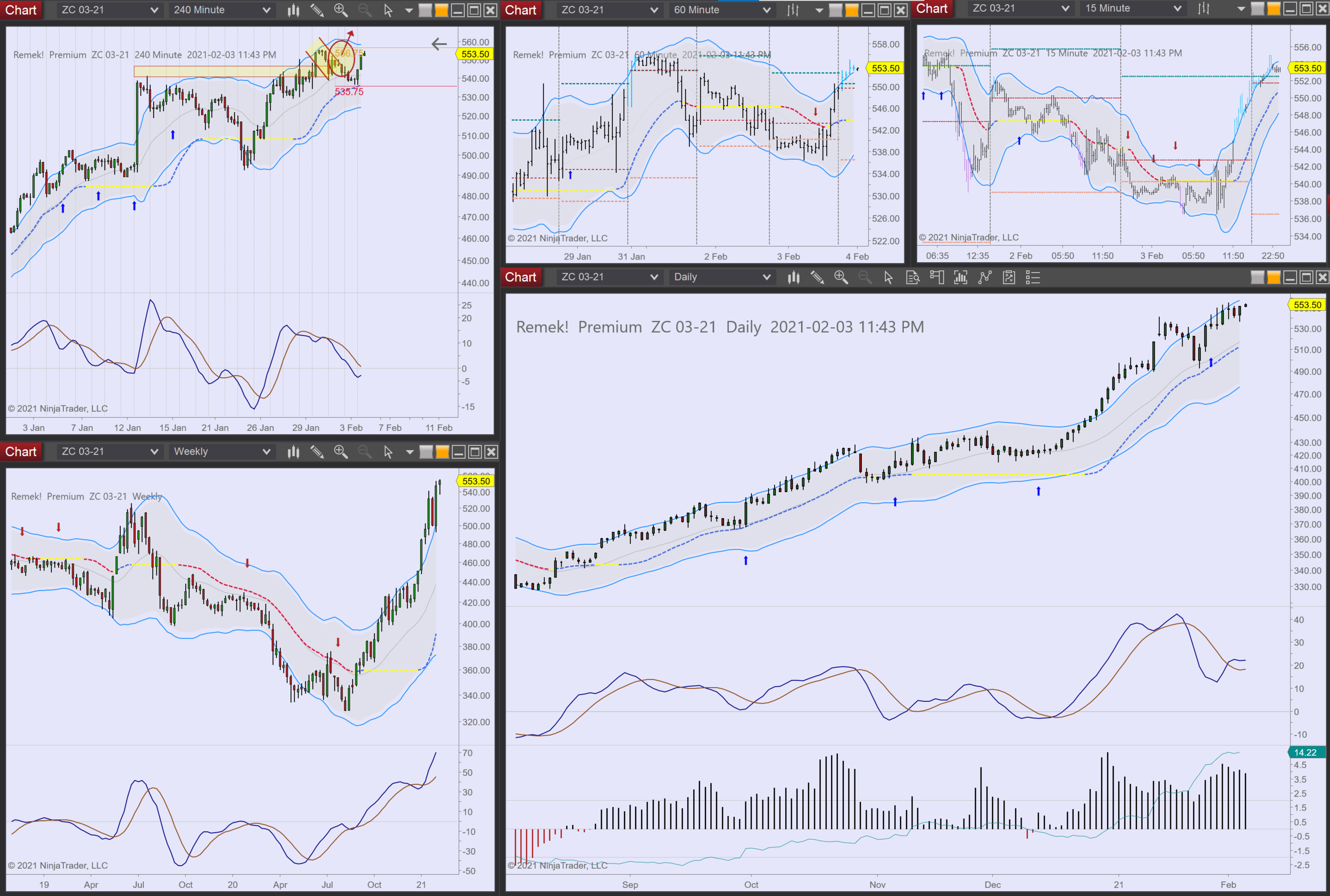Click Chart tab of 60 Minute window
The width and height of the screenshot is (1330, 896).
(x=520, y=10)
